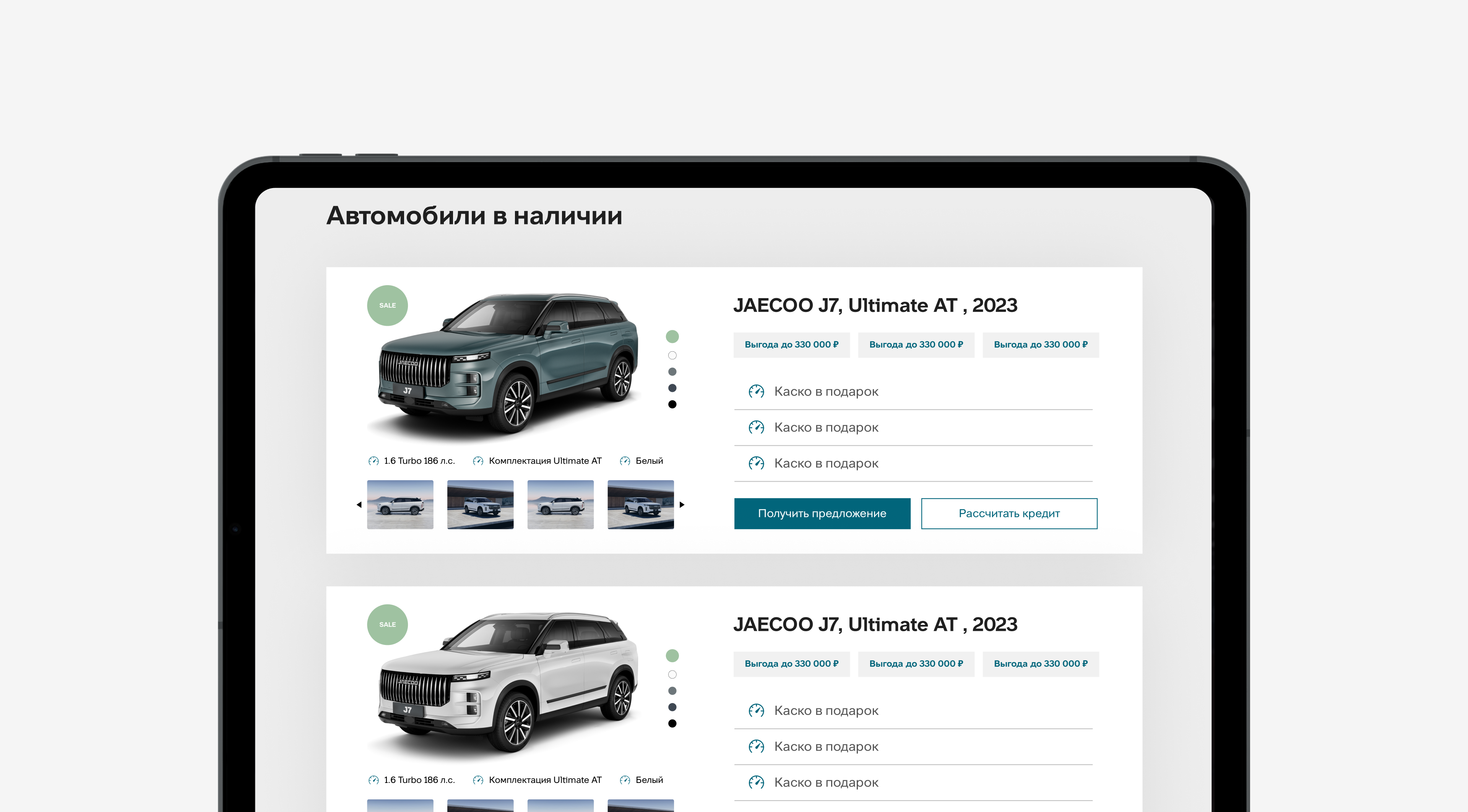Click the second Каско в подарок icon in green car card

pos(756,427)
